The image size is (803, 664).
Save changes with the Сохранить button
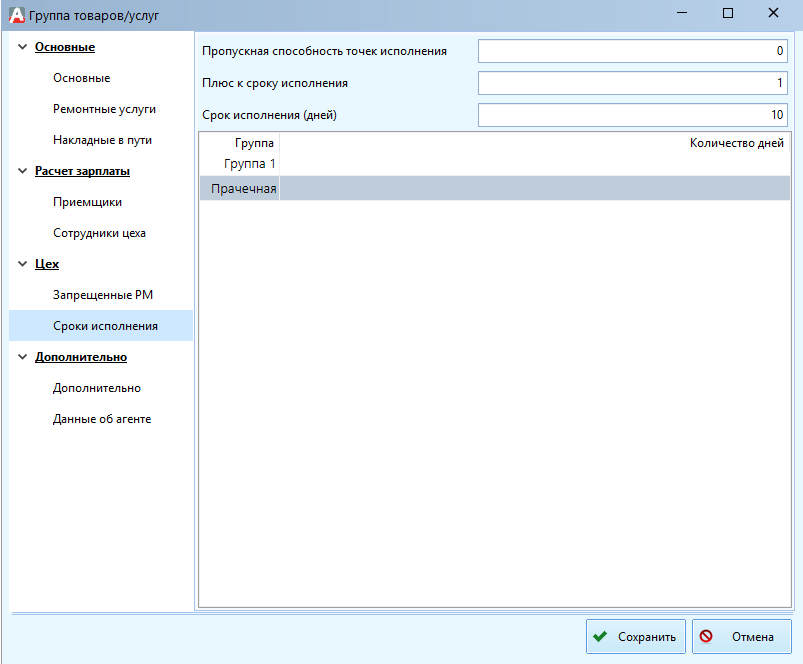[635, 637]
